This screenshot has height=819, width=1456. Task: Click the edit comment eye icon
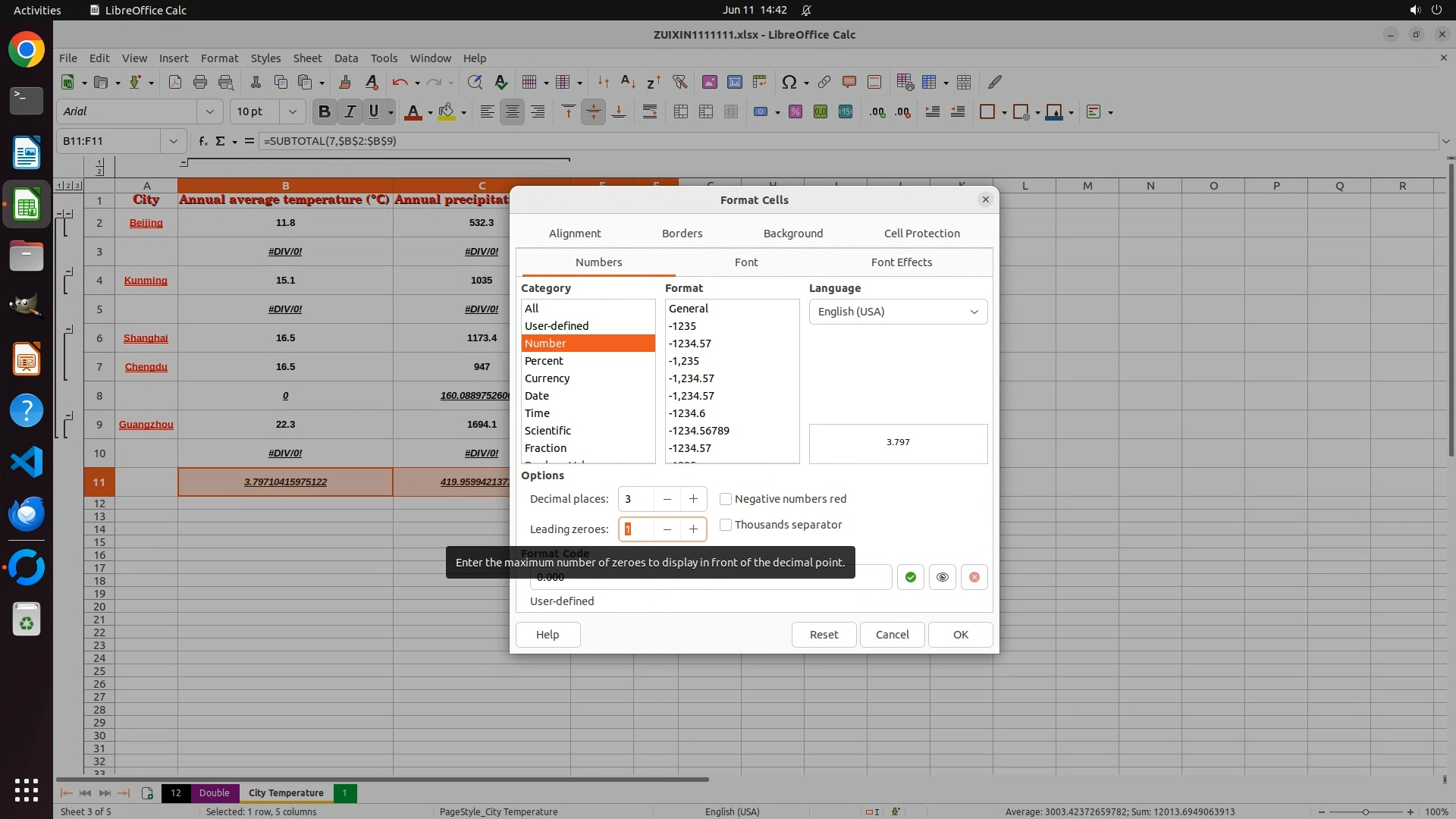point(942,577)
